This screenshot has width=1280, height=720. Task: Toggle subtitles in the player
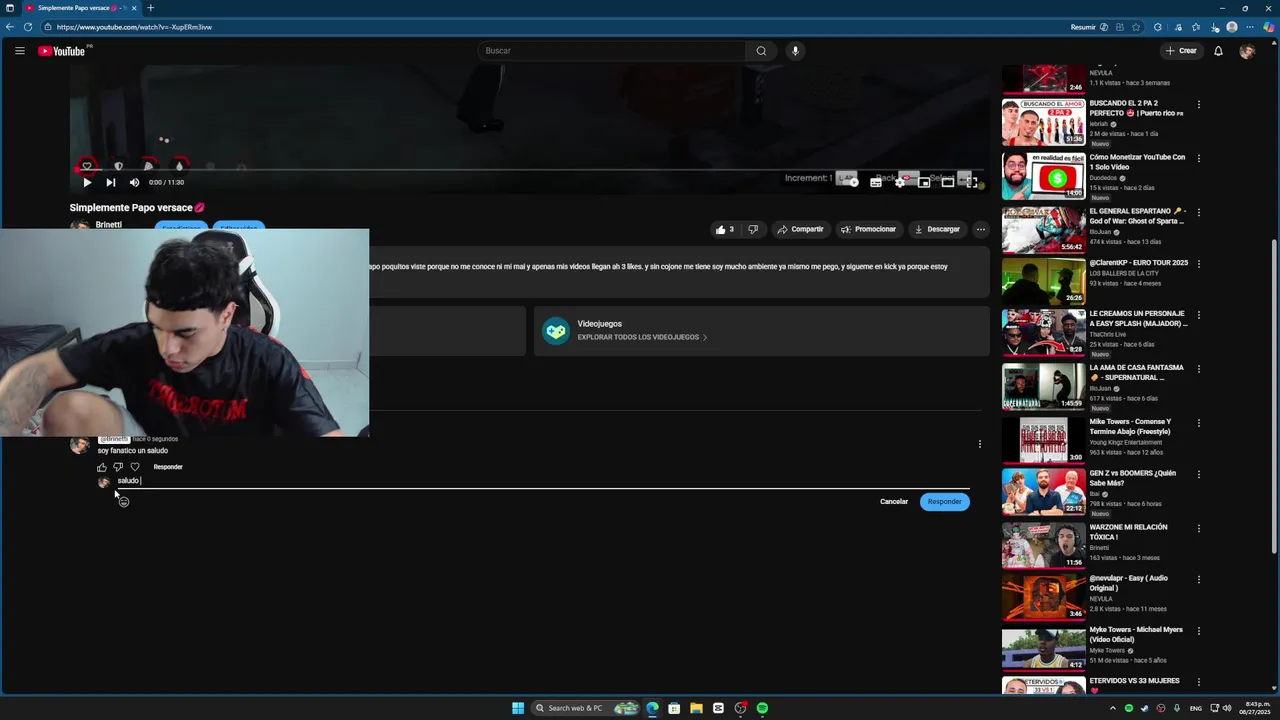click(x=876, y=182)
